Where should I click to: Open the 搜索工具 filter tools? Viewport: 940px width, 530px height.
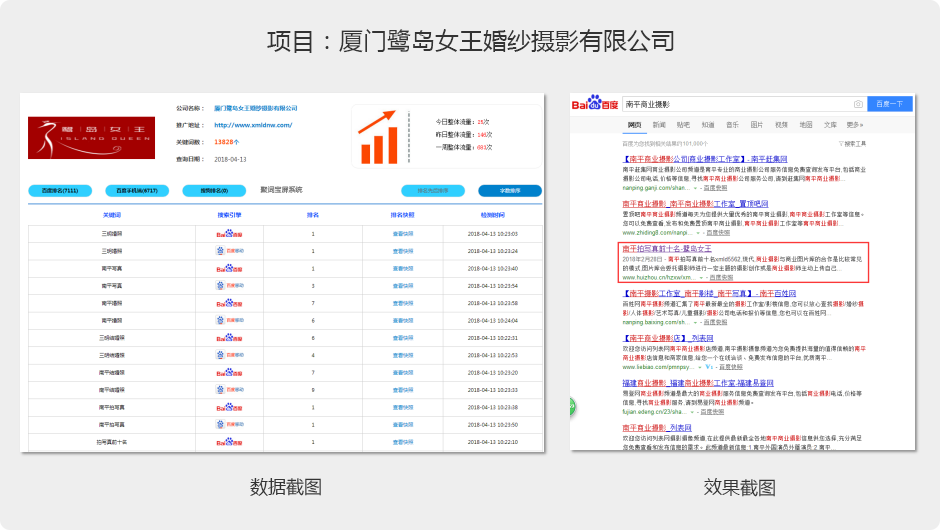[852, 144]
